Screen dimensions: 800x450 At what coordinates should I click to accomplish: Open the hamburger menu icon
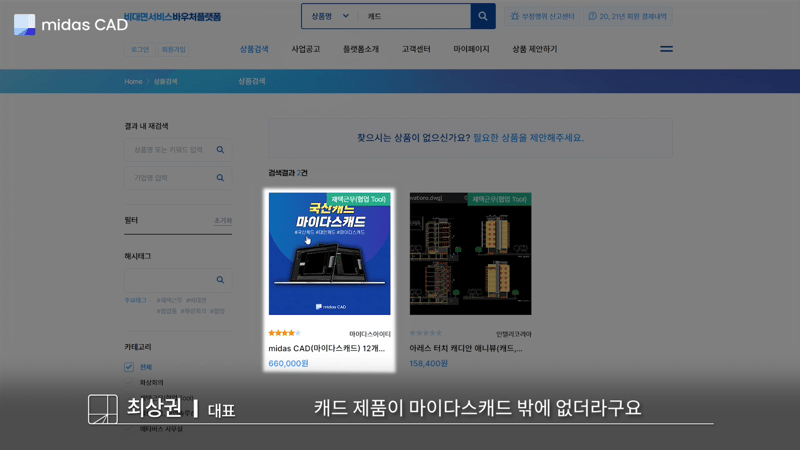click(x=666, y=49)
